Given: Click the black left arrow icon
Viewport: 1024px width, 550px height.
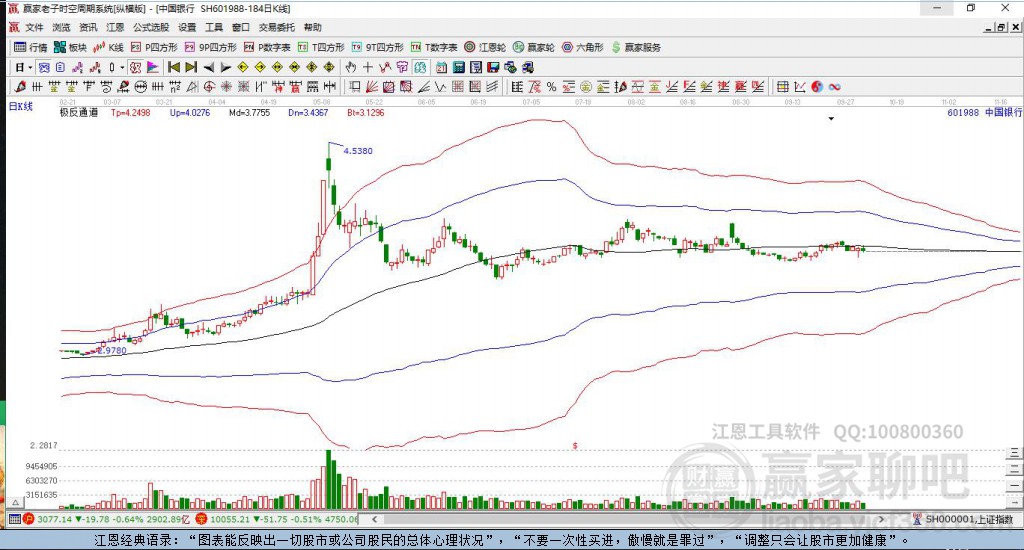Looking at the screenshot, I should pos(208,67).
